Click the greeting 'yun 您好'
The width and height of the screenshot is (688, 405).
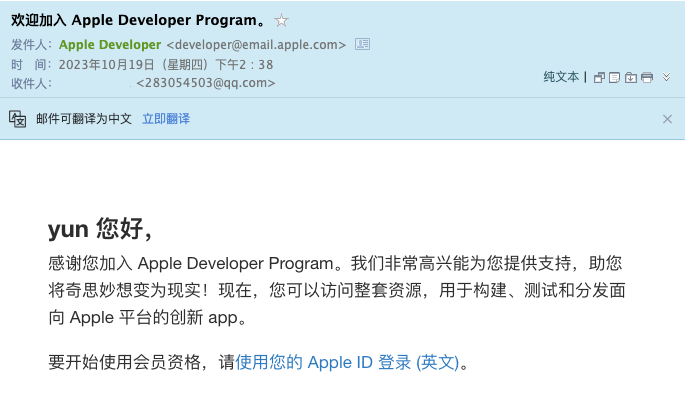click(x=100, y=229)
